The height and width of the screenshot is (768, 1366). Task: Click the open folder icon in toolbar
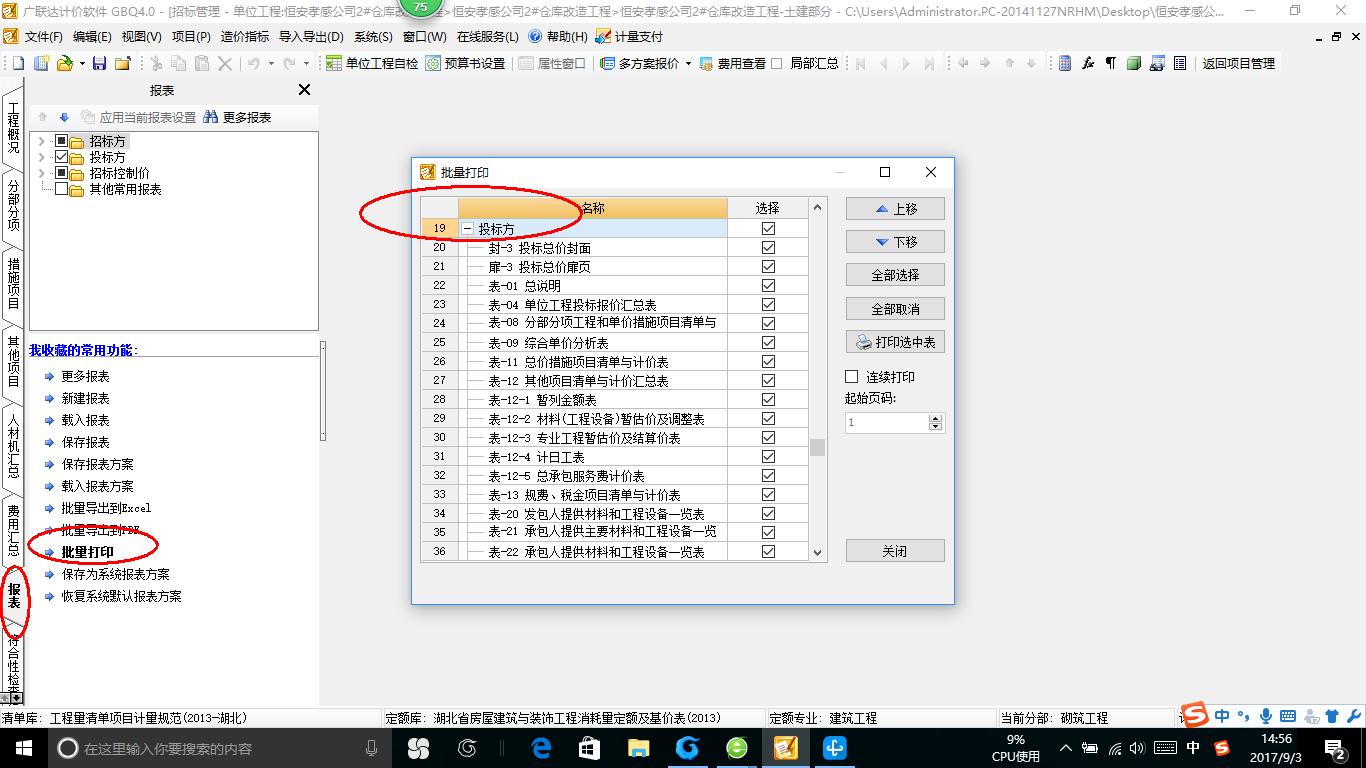(64, 63)
